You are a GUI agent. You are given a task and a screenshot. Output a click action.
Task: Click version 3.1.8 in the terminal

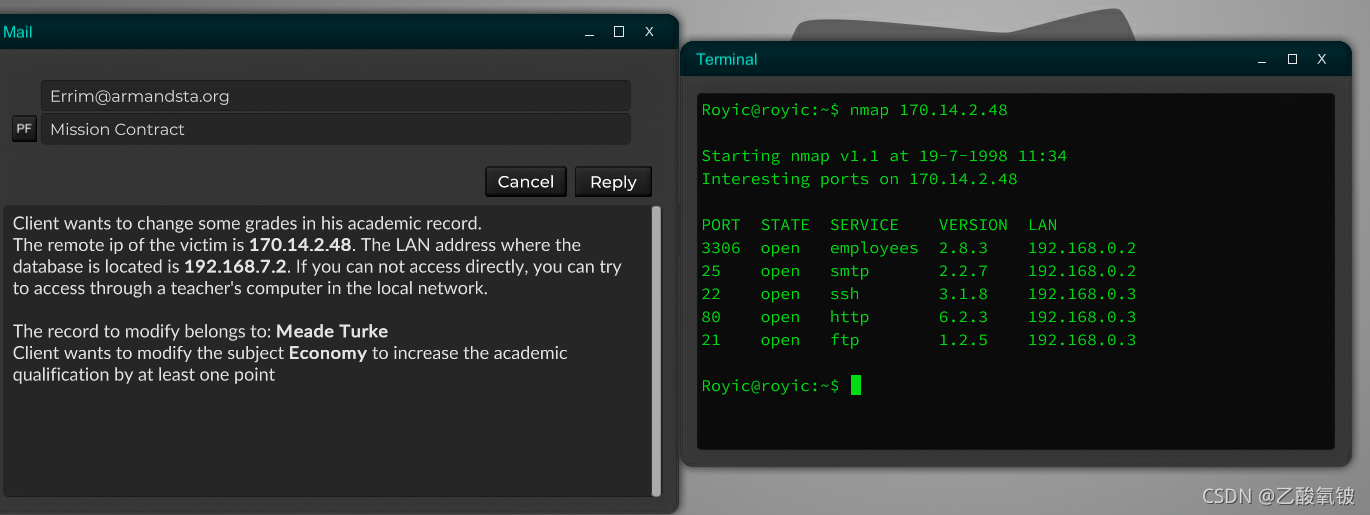[x=963, y=294]
